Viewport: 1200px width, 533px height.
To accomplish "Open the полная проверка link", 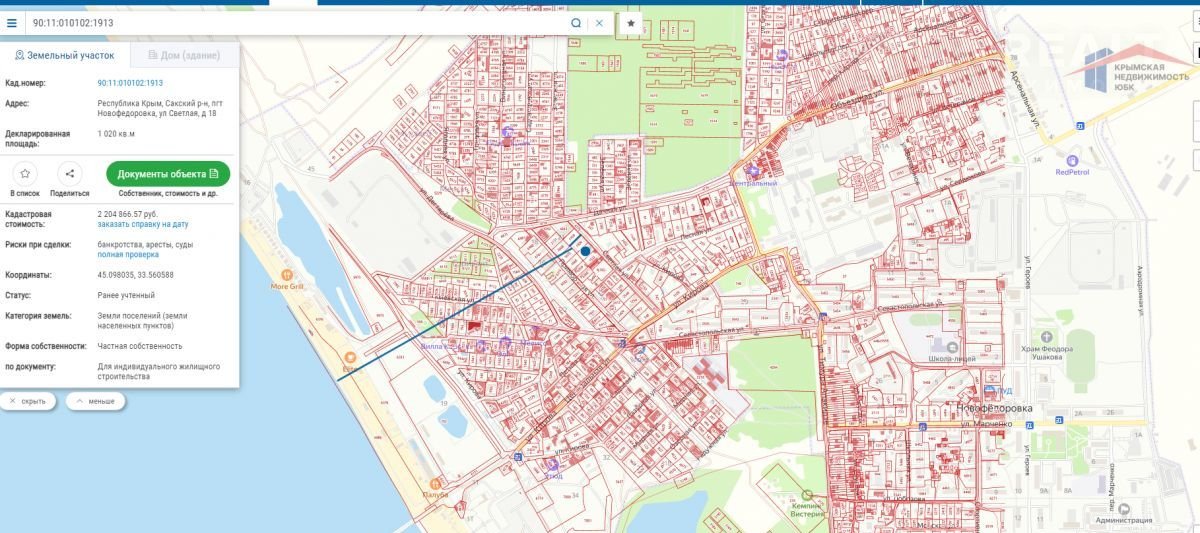I will pos(128,255).
